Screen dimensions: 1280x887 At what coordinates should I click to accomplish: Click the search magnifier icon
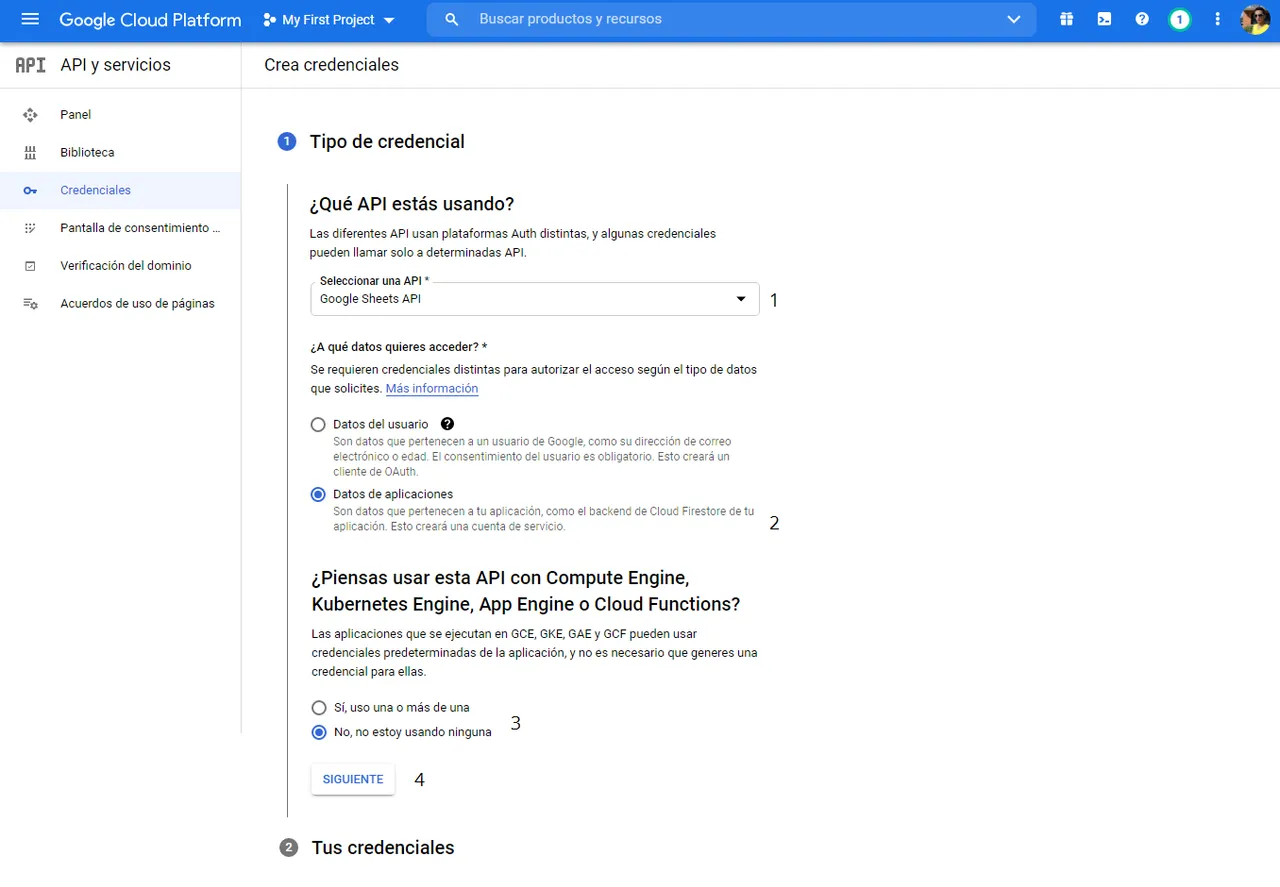(x=452, y=20)
